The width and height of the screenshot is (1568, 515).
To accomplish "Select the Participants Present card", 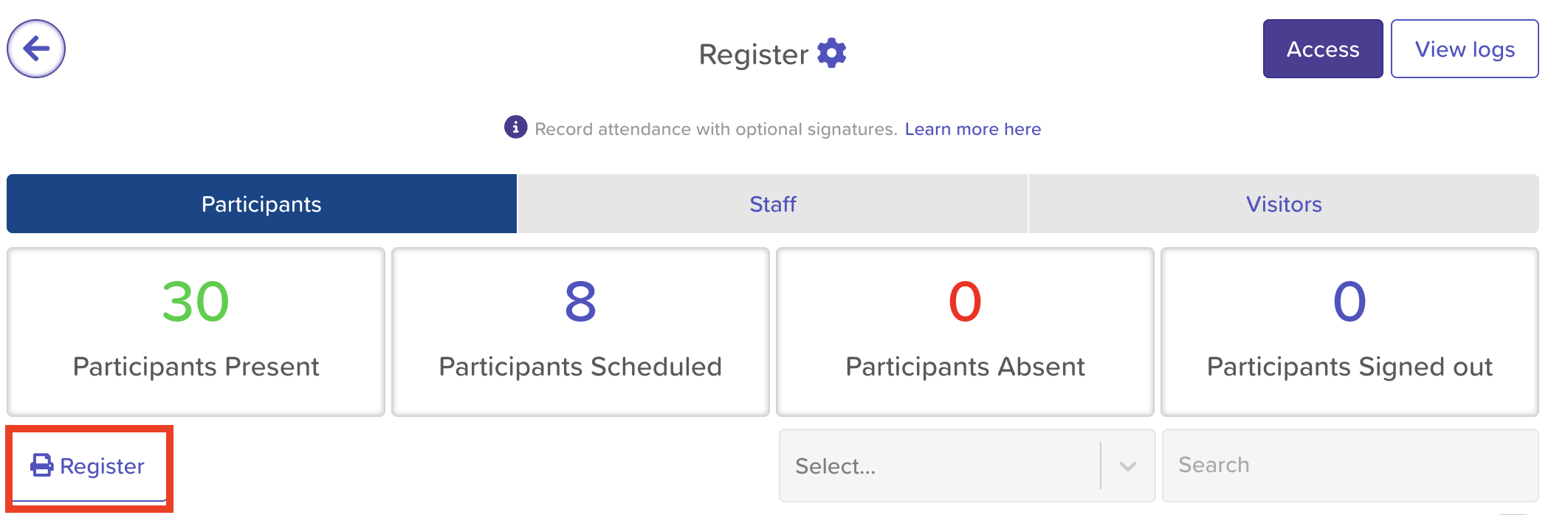I will 196,332.
